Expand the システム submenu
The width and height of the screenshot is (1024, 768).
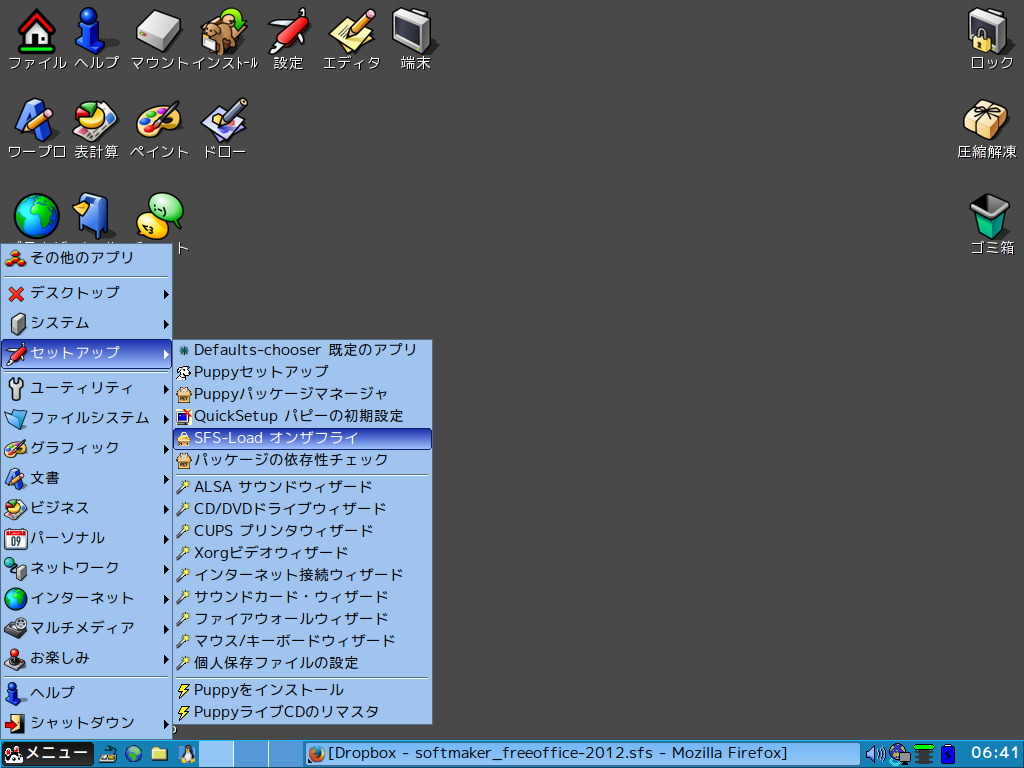pyautogui.click(x=86, y=323)
